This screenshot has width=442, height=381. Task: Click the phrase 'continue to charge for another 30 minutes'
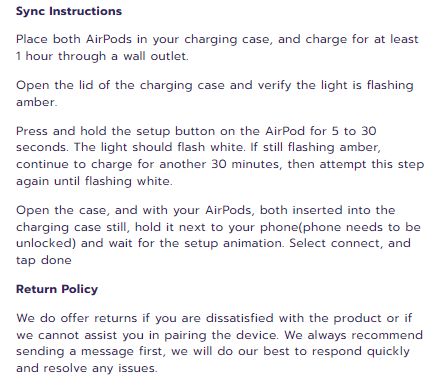click(148, 164)
